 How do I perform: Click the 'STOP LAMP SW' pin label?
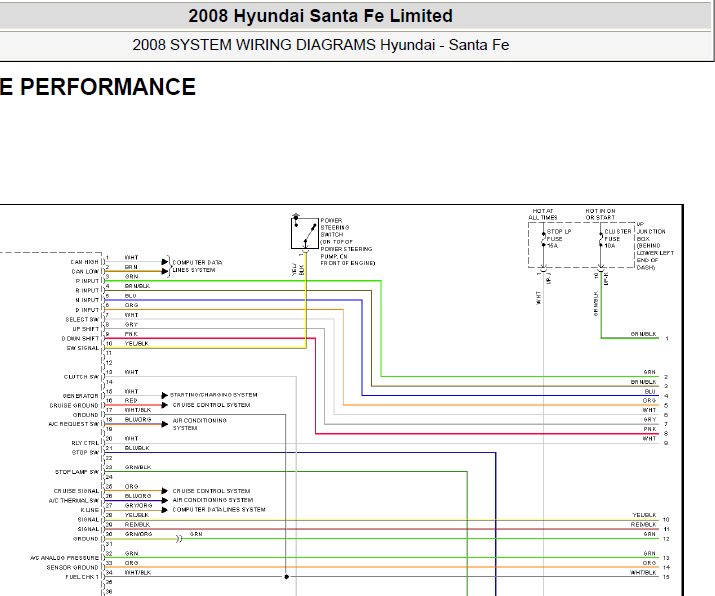[77, 472]
